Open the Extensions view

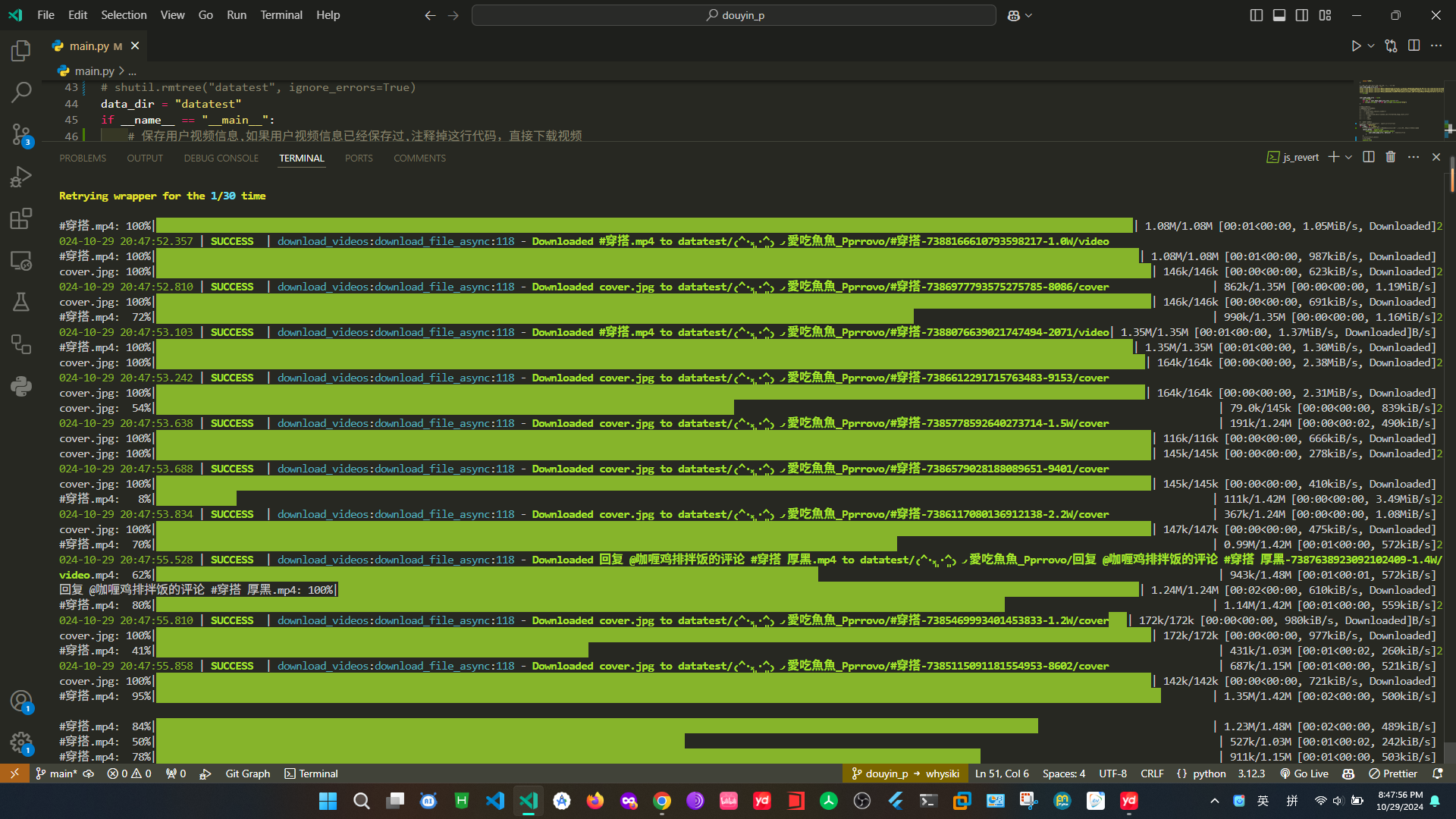click(x=20, y=219)
